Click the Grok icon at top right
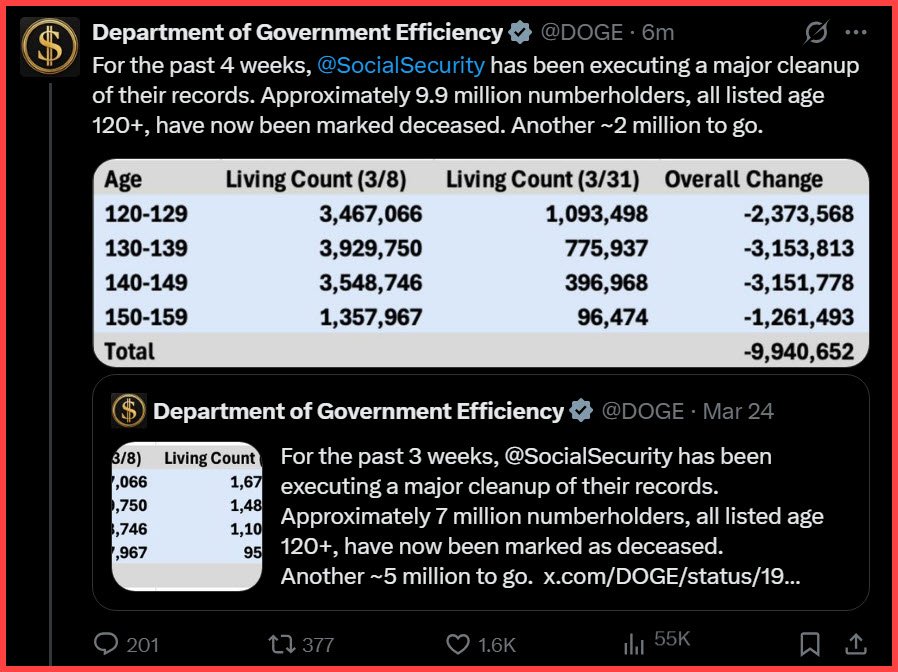 (x=816, y=33)
